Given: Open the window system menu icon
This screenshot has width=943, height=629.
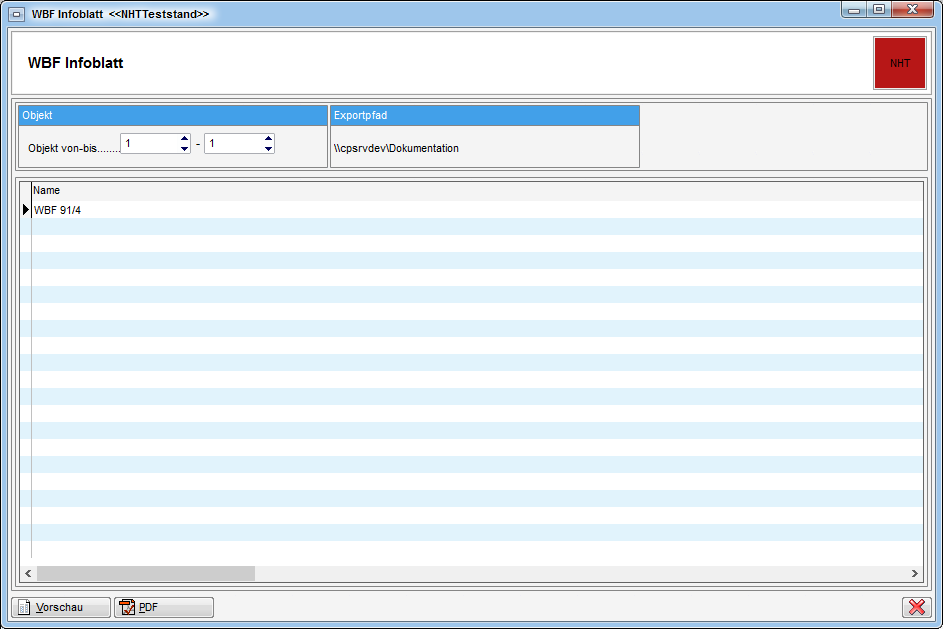Looking at the screenshot, I should tap(17, 14).
